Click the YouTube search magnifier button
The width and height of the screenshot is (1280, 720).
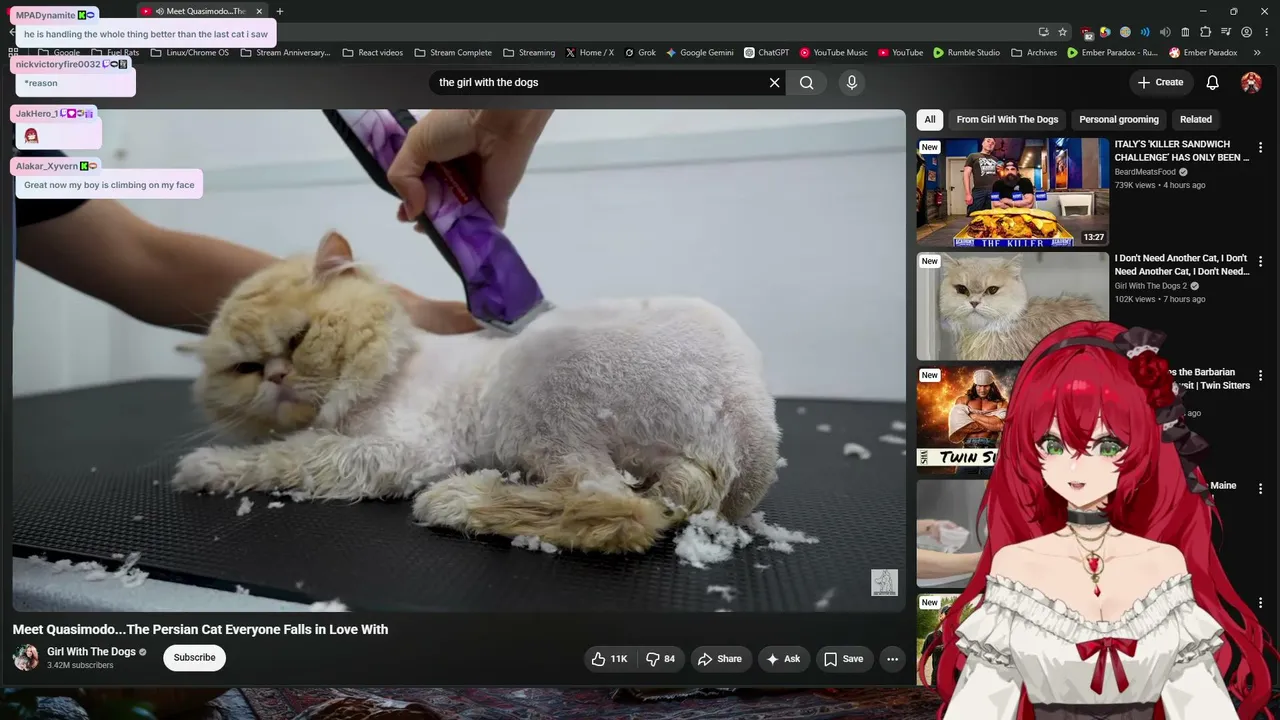tap(806, 83)
